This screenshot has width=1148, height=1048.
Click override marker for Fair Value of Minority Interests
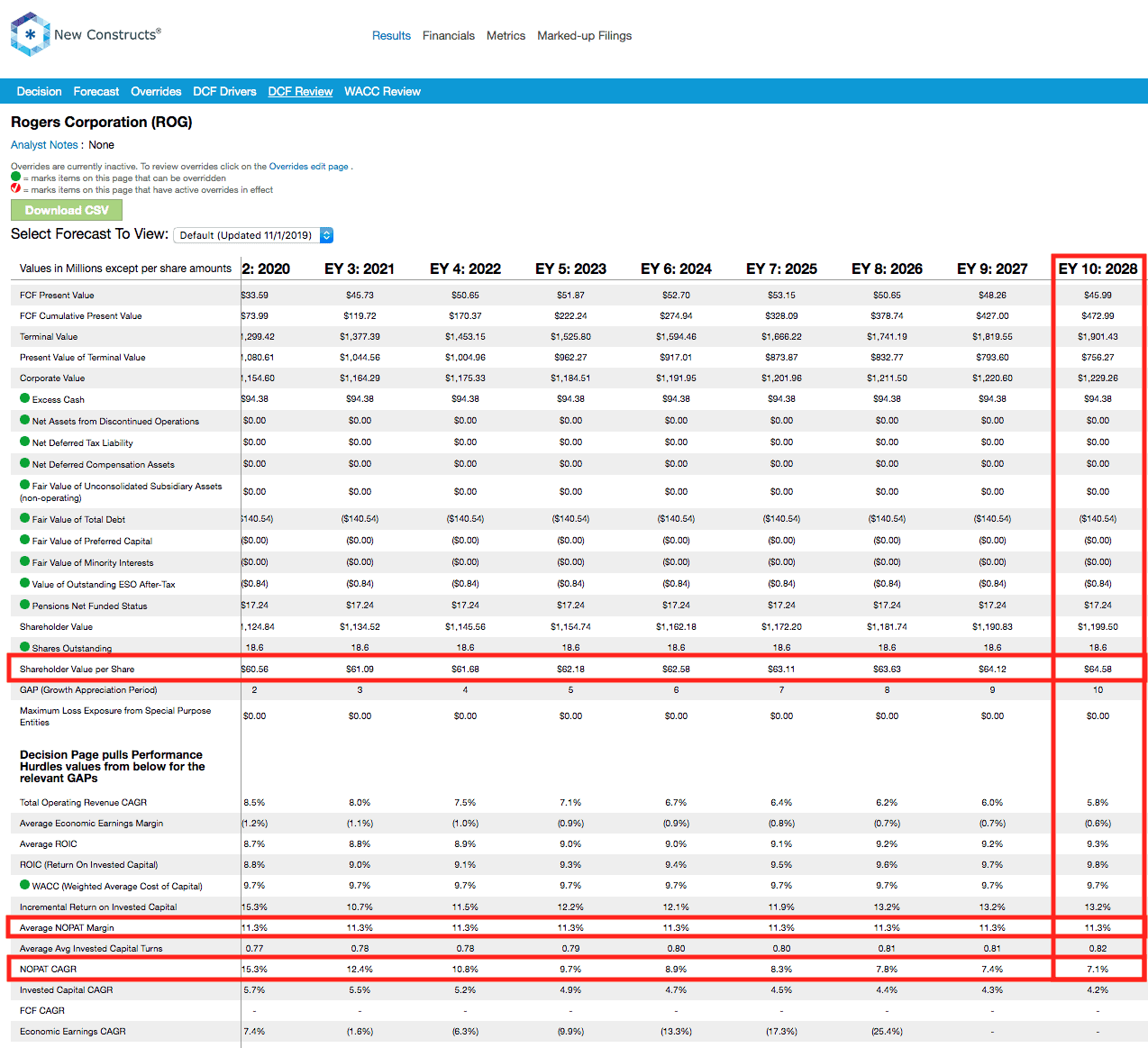point(25,561)
